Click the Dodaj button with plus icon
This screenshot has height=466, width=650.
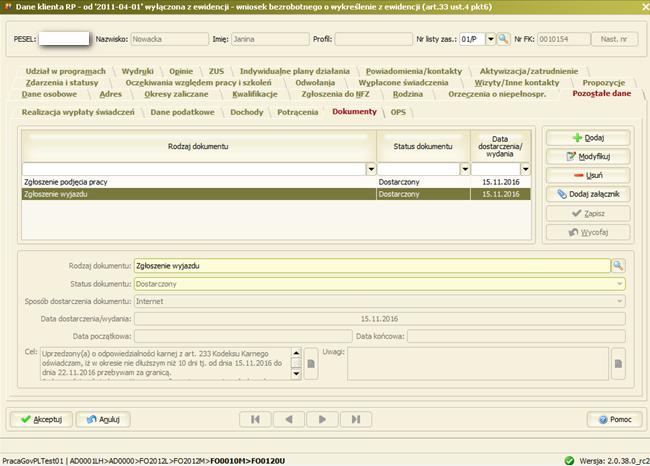coord(588,138)
